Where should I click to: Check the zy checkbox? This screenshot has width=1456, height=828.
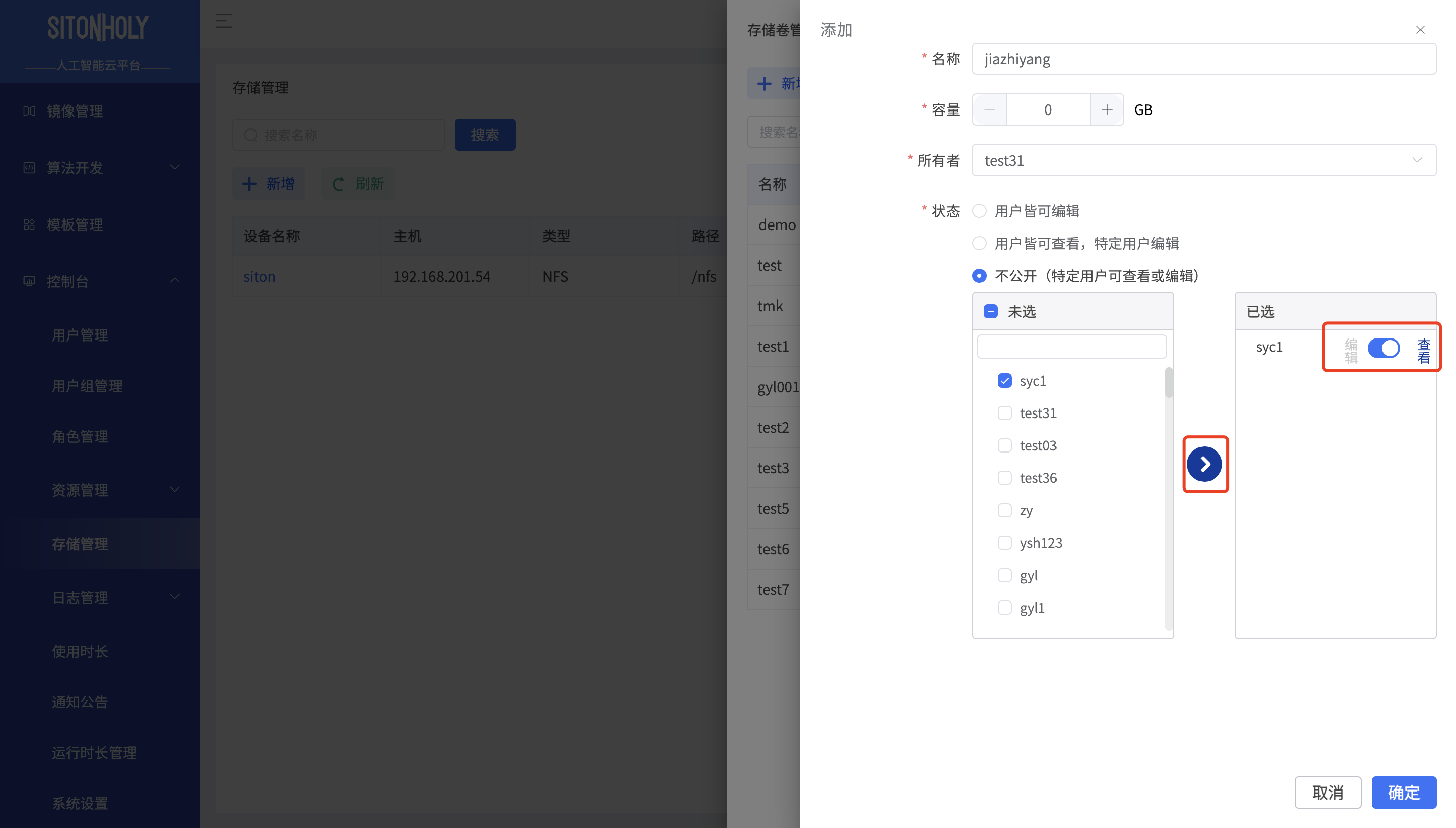click(1004, 510)
